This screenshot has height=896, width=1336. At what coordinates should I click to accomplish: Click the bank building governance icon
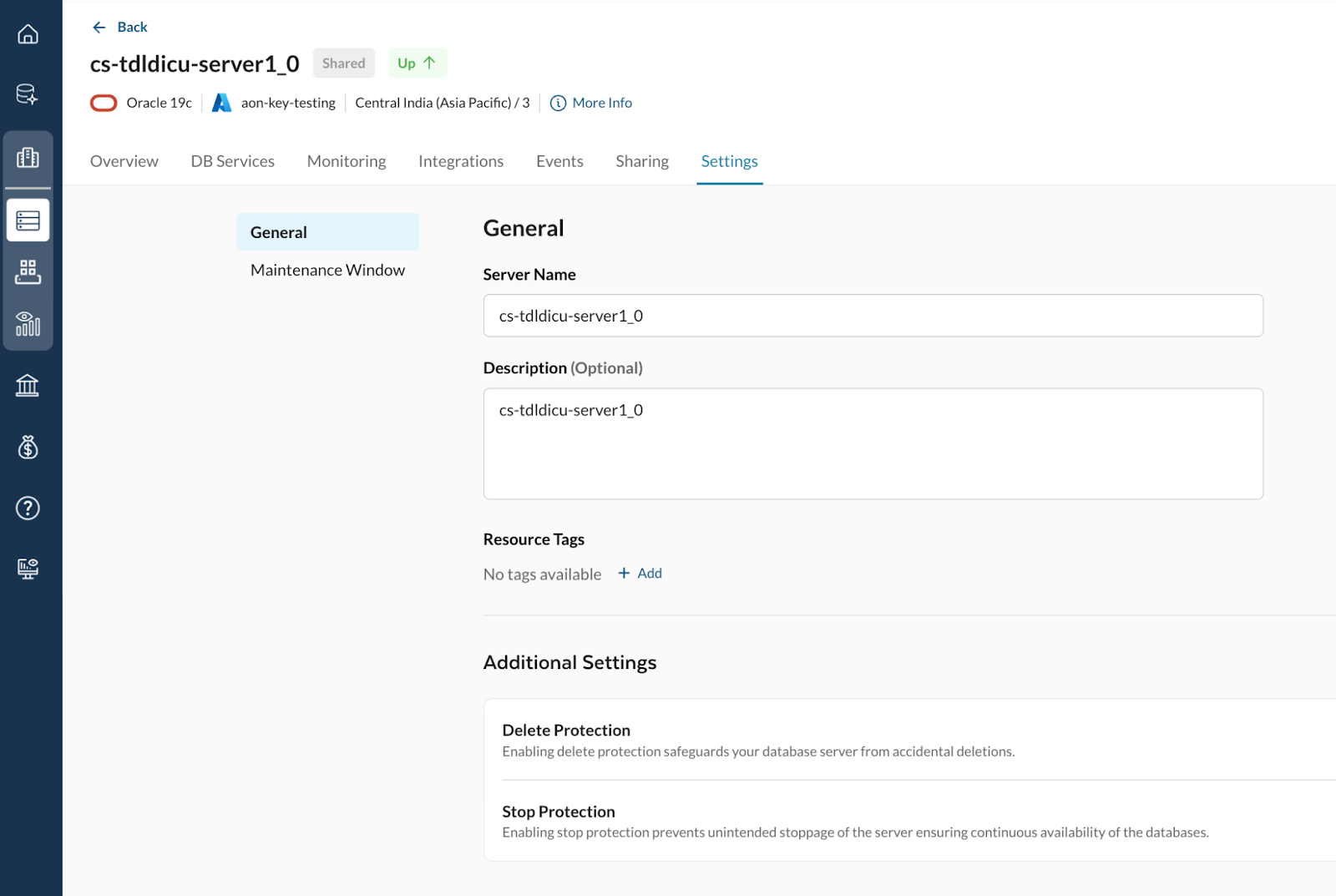(x=28, y=385)
